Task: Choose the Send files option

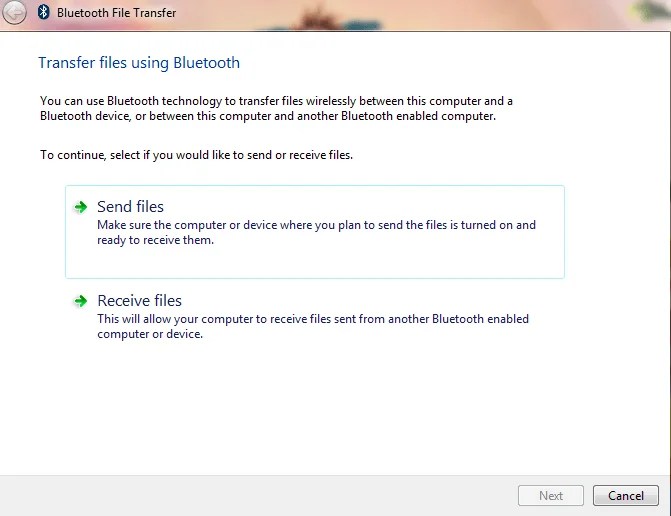Action: pos(315,232)
